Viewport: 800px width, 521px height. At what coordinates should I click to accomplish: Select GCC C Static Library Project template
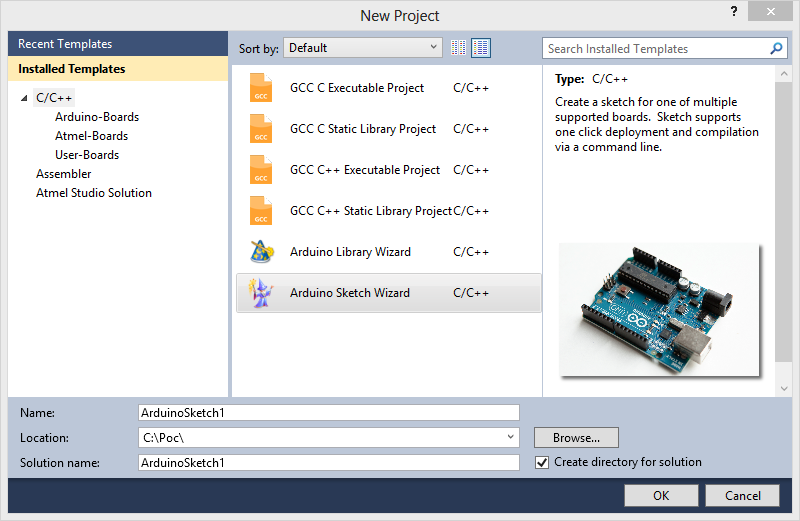click(x=388, y=129)
